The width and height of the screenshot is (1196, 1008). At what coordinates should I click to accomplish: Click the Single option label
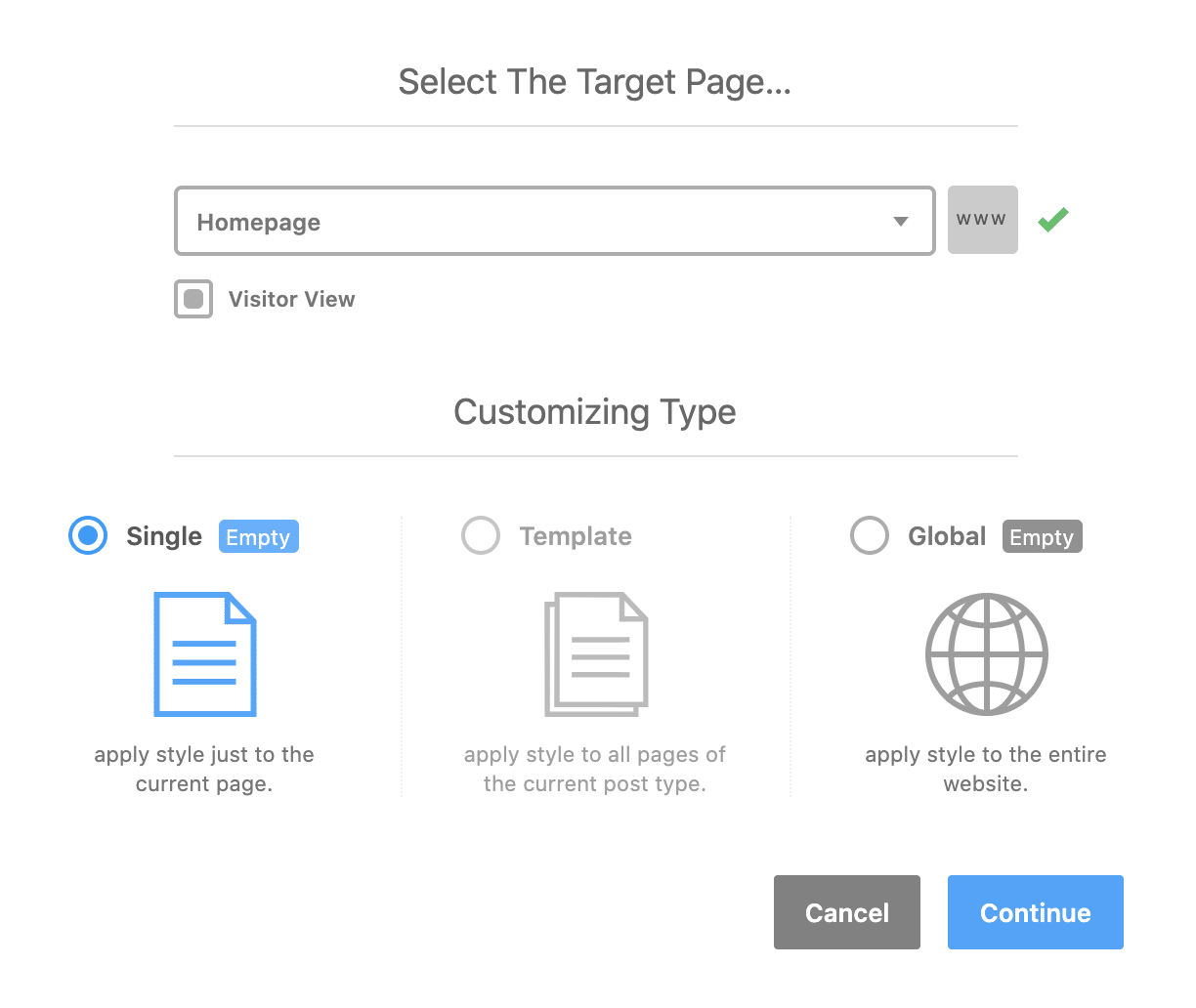coord(163,535)
